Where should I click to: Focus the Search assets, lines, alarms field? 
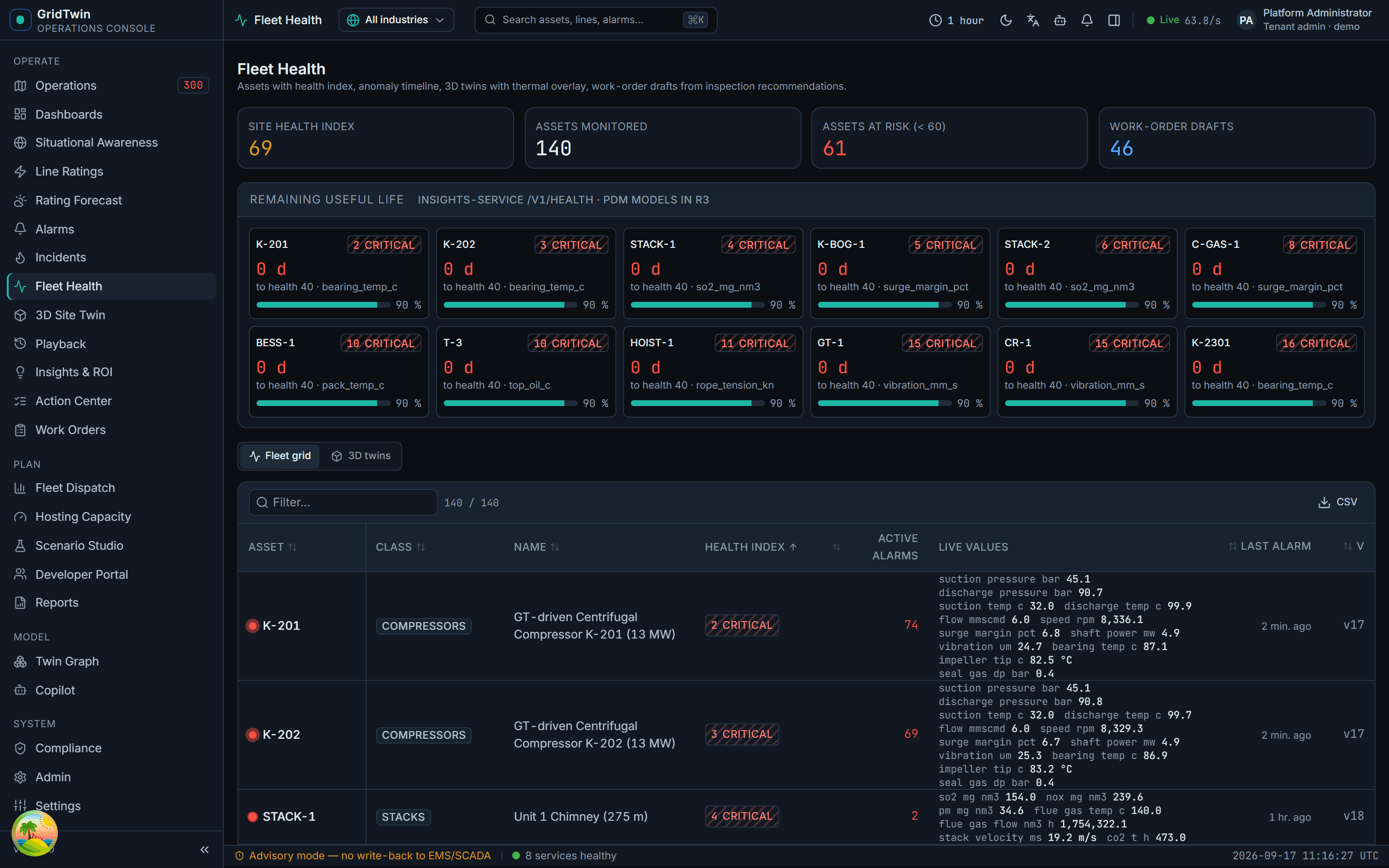tap(595, 20)
